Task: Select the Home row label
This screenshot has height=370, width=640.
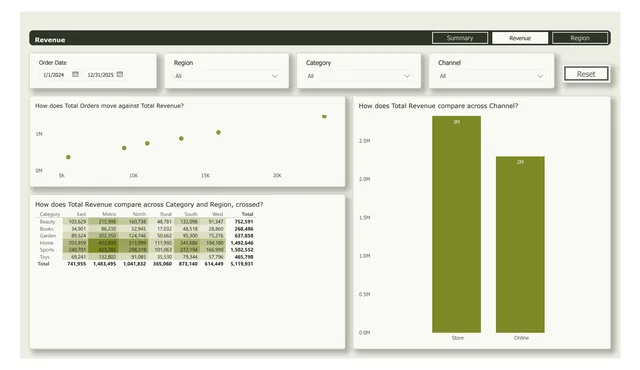Action: [x=47, y=243]
